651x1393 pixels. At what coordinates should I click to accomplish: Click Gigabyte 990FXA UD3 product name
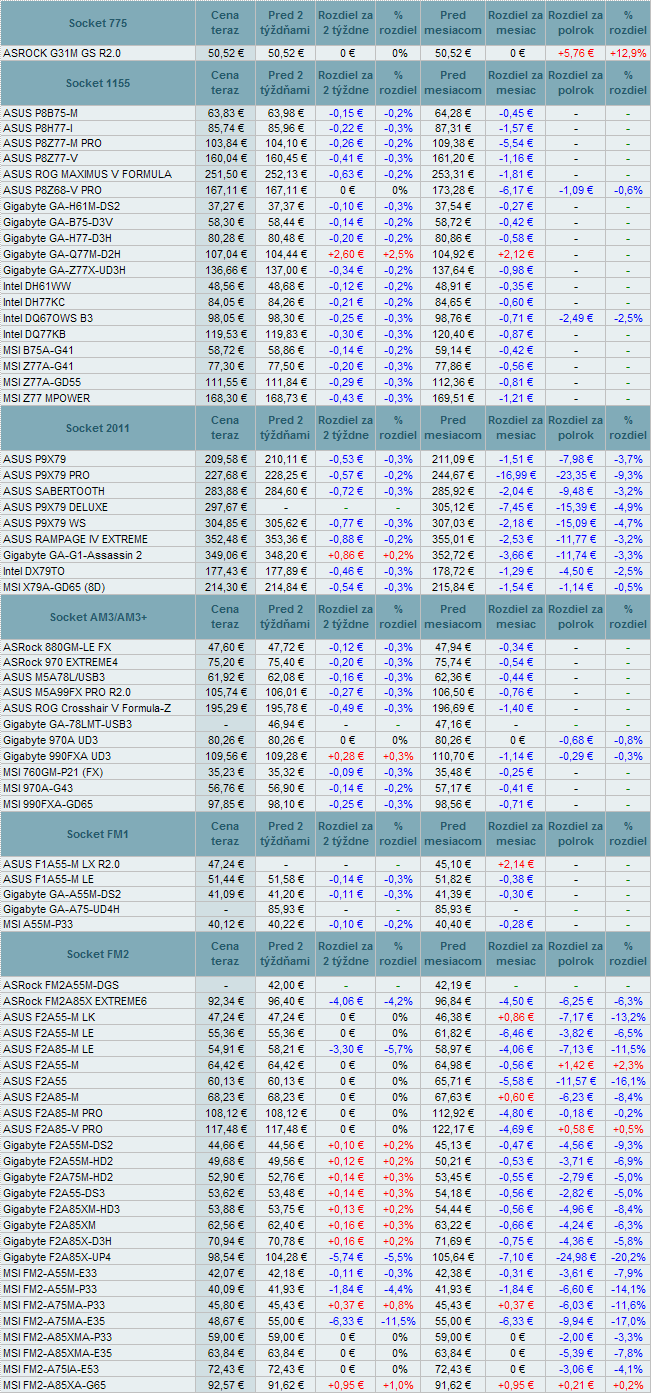tap(57, 756)
